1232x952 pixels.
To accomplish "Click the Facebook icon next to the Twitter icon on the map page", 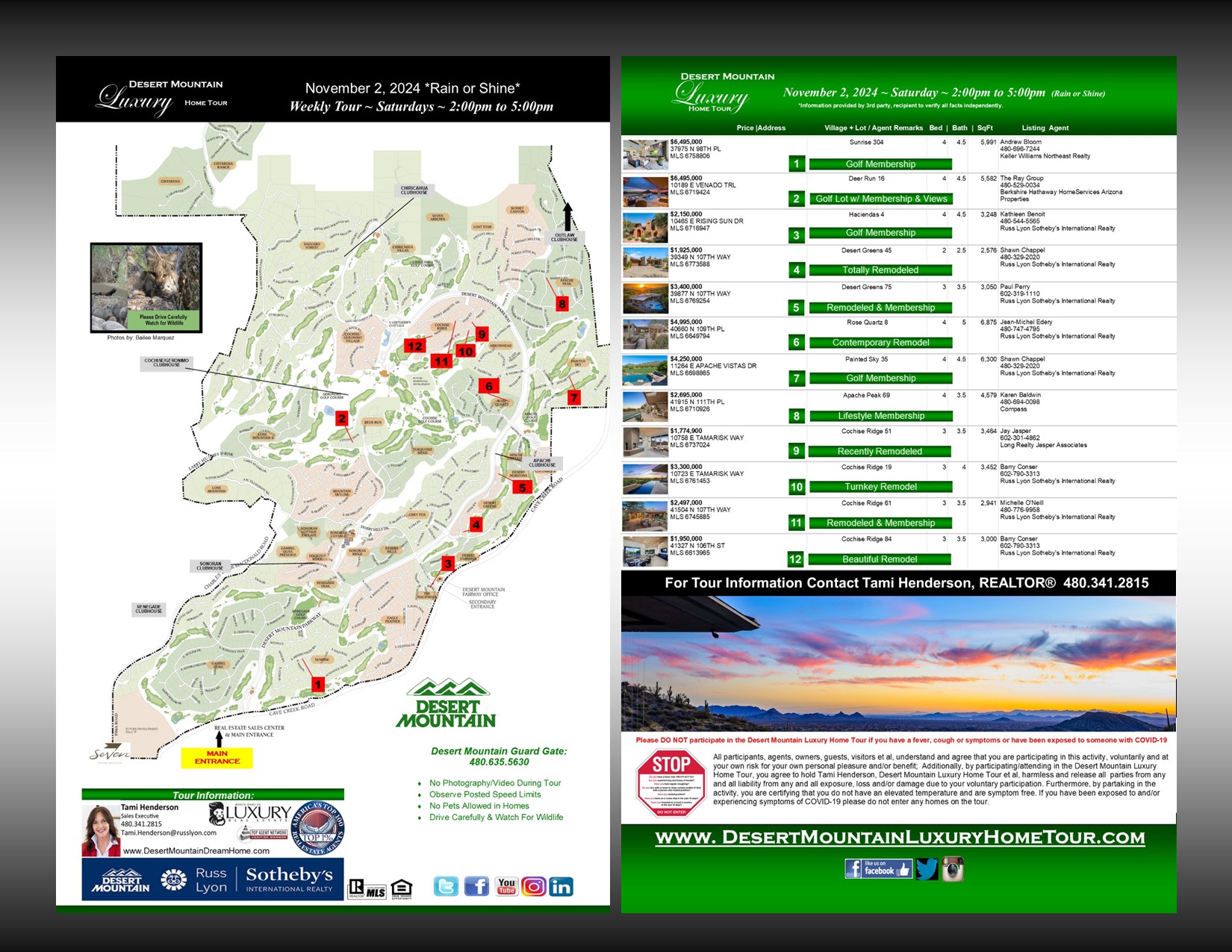I will 476,886.
